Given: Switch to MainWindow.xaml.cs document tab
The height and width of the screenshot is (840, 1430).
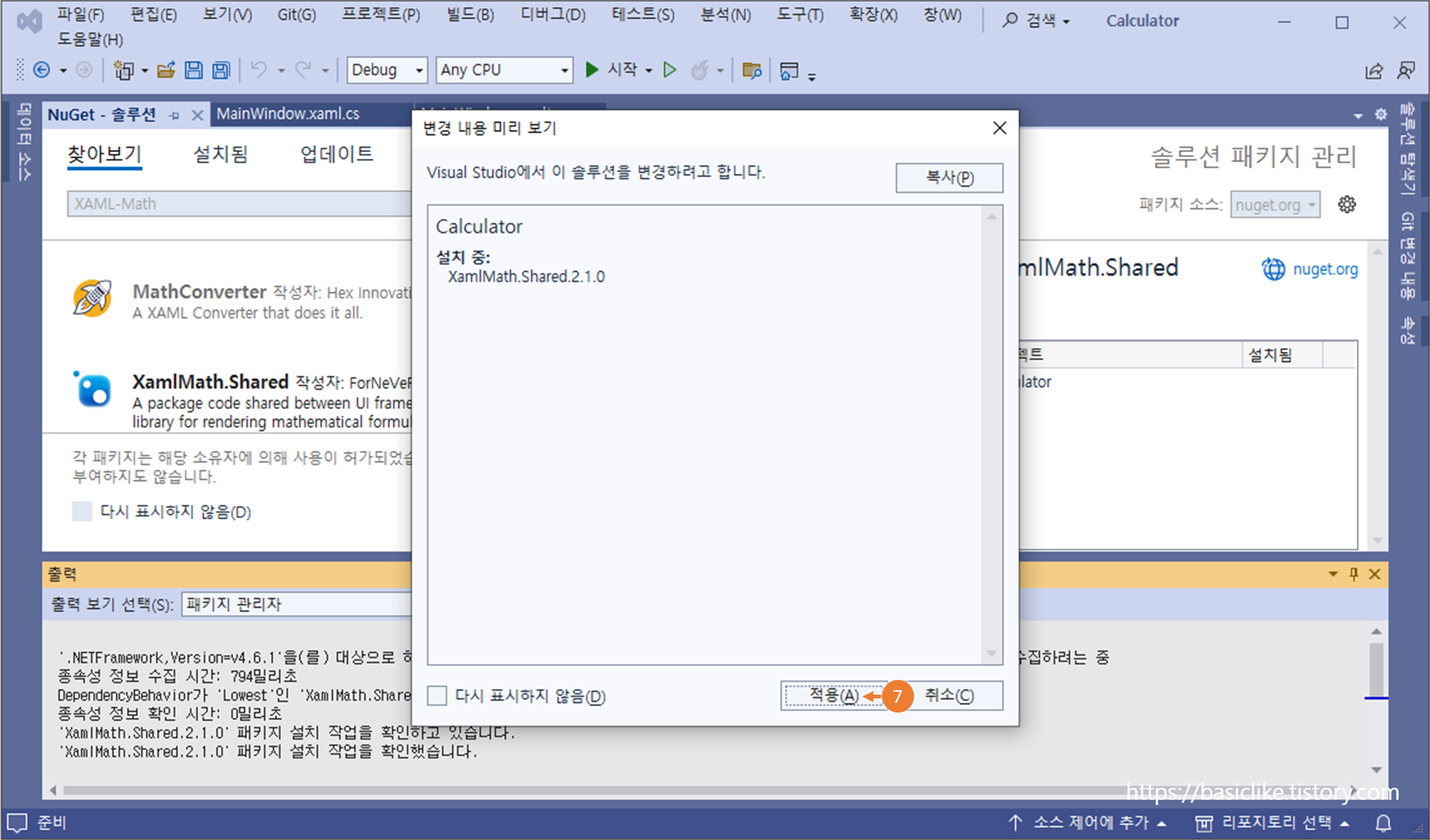Looking at the screenshot, I should point(288,114).
